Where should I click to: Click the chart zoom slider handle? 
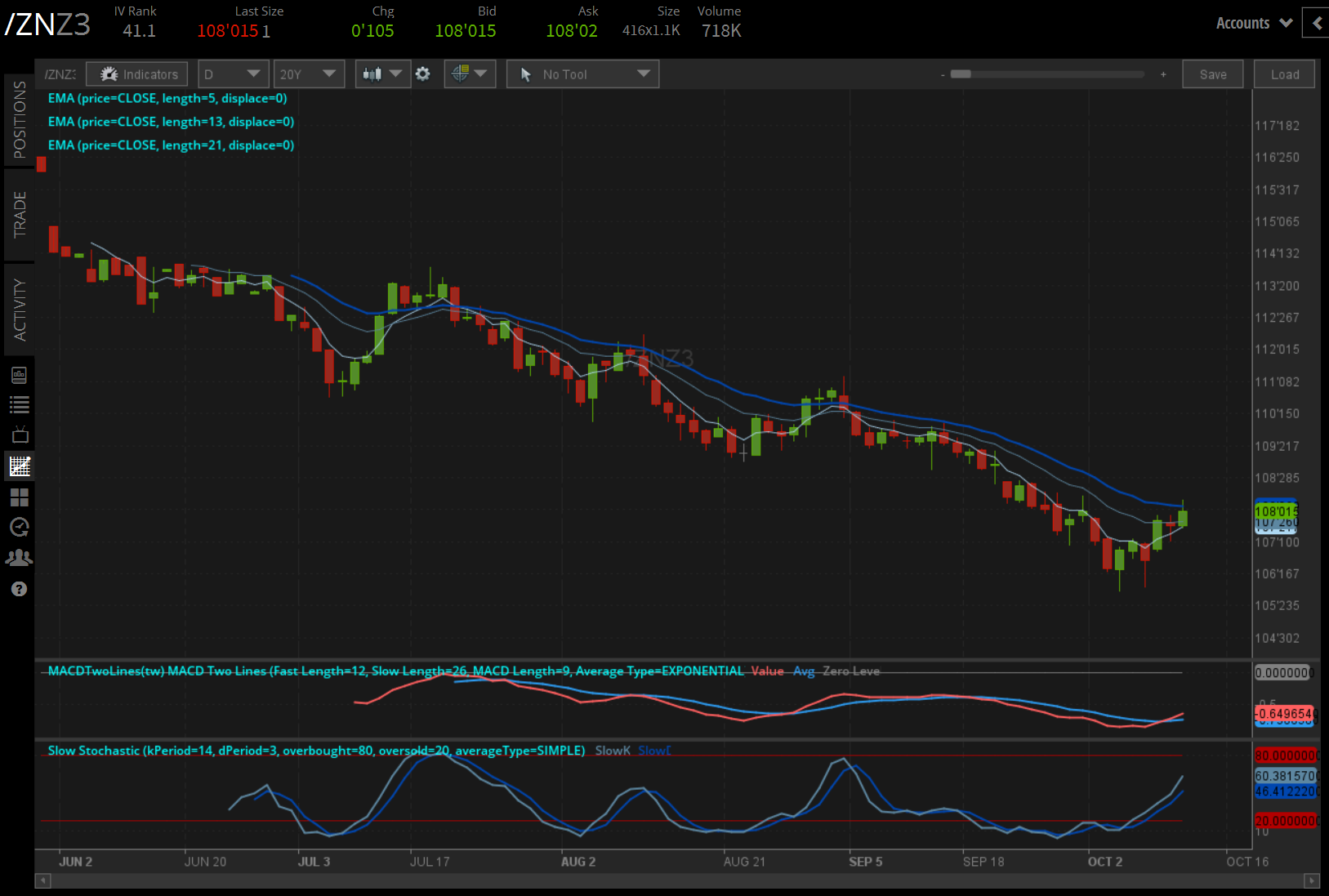point(961,74)
